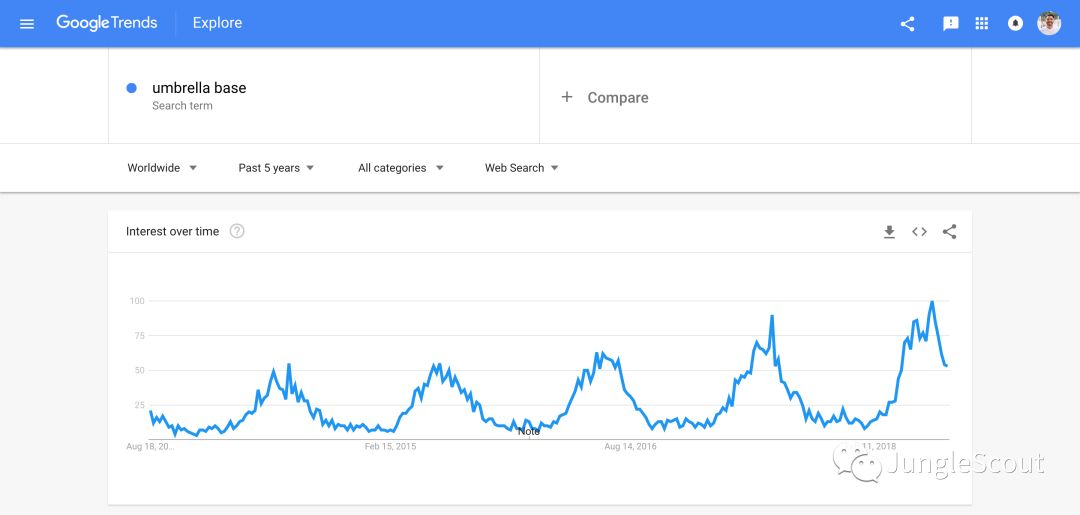Expand the Worldwide region dropdown
This screenshot has height=515, width=1080.
[162, 168]
